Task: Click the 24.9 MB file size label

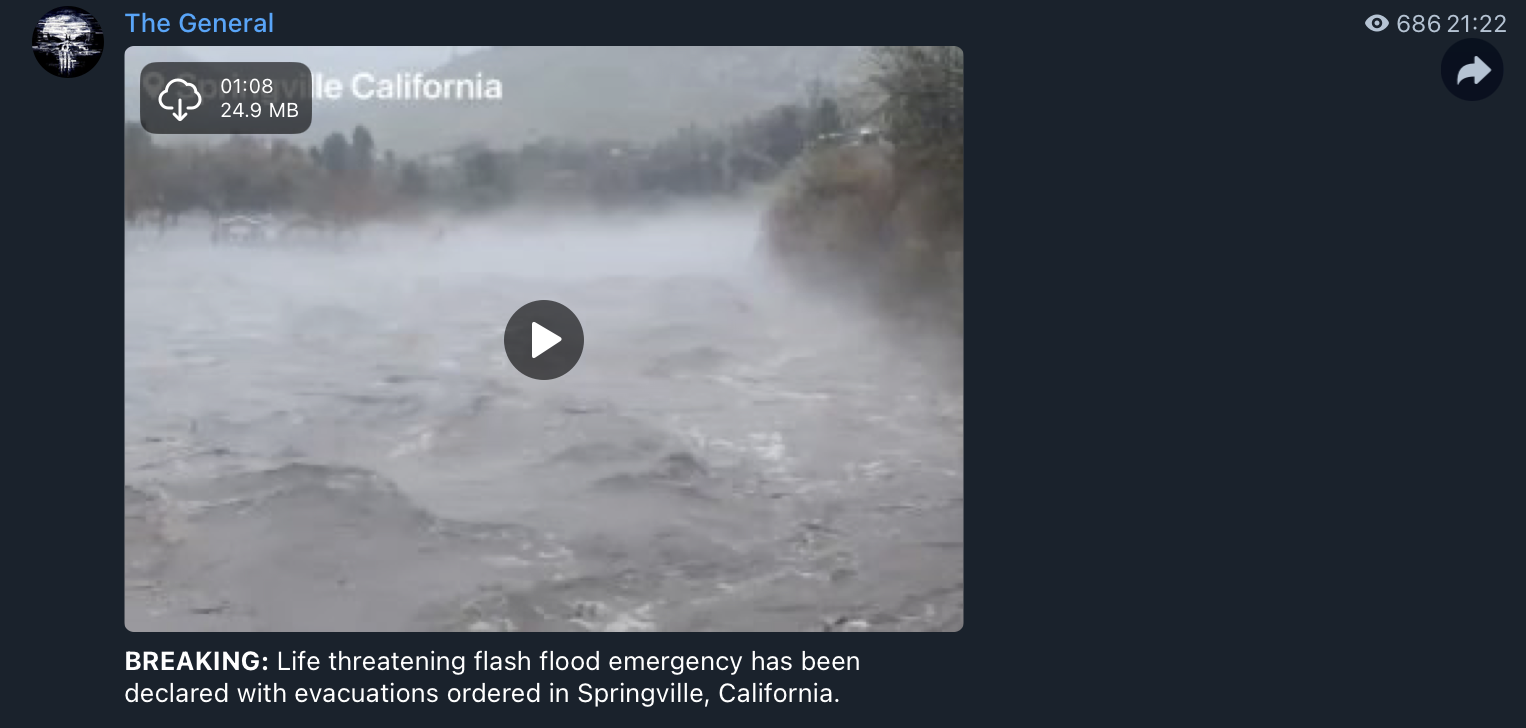Action: tap(259, 110)
